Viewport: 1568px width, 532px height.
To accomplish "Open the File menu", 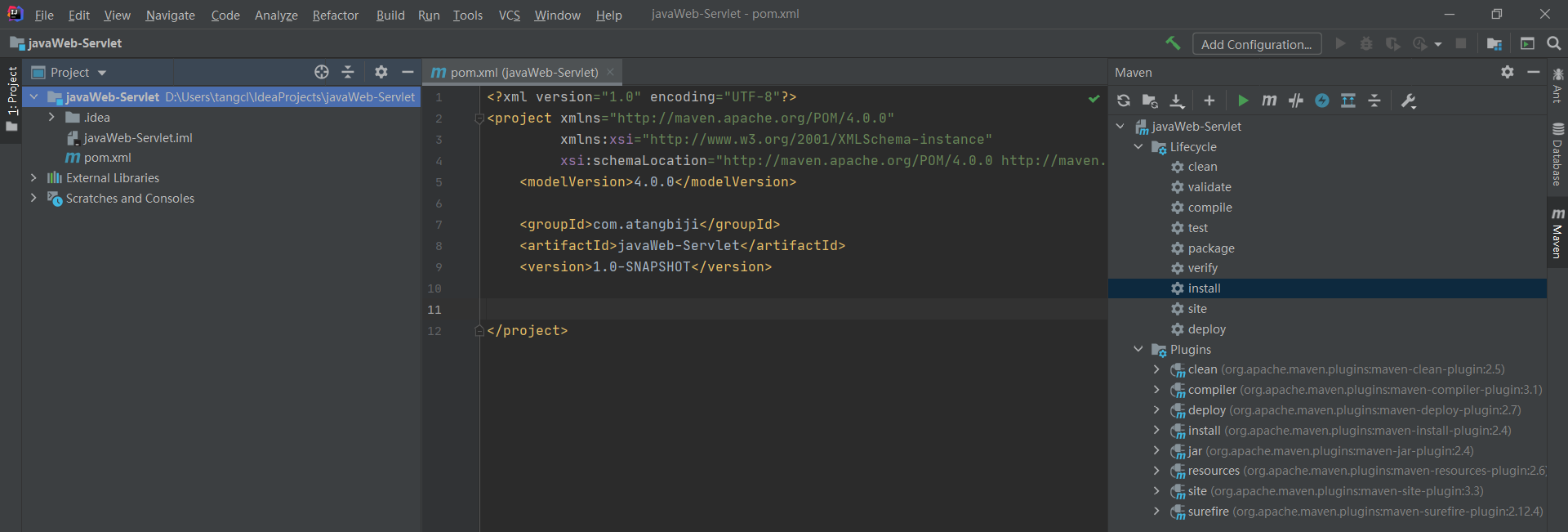I will click(x=44, y=15).
